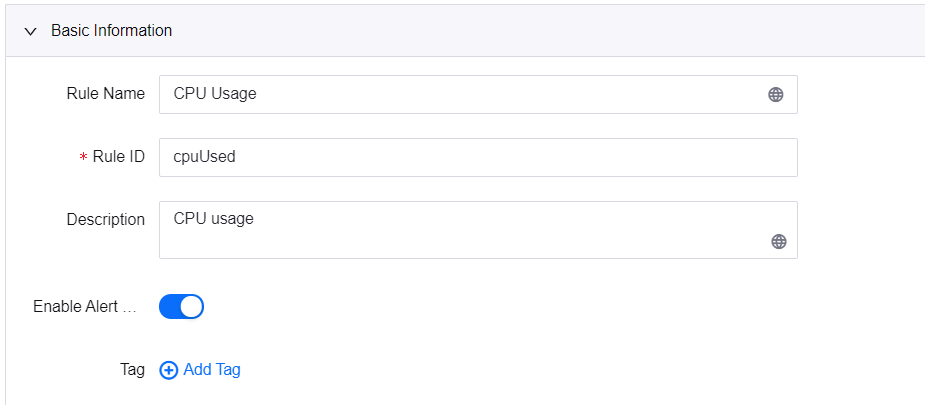The image size is (925, 405).
Task: Click the 'CPU Usage' text in Rule Name
Action: (215, 94)
